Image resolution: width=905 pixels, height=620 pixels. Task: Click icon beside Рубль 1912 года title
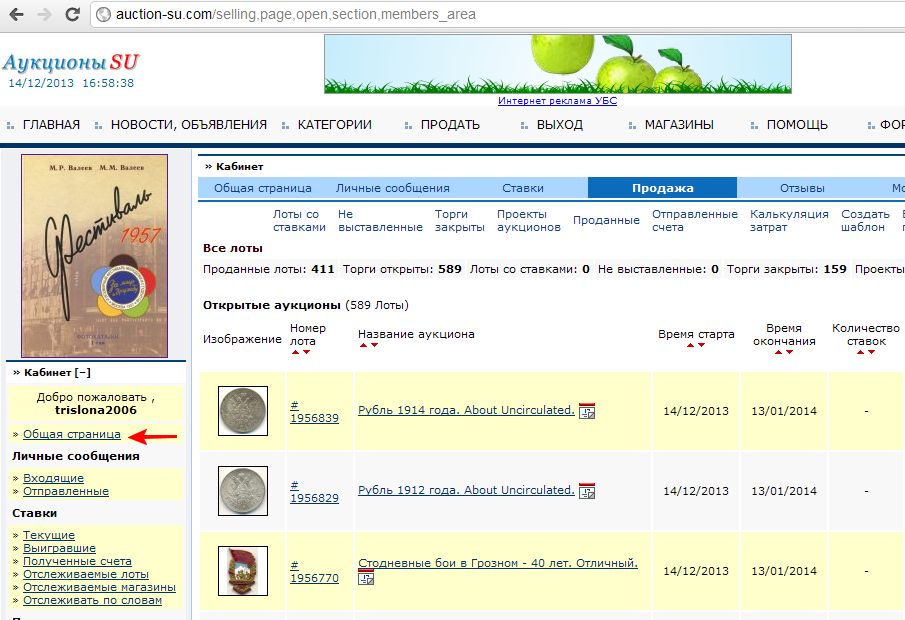(587, 490)
